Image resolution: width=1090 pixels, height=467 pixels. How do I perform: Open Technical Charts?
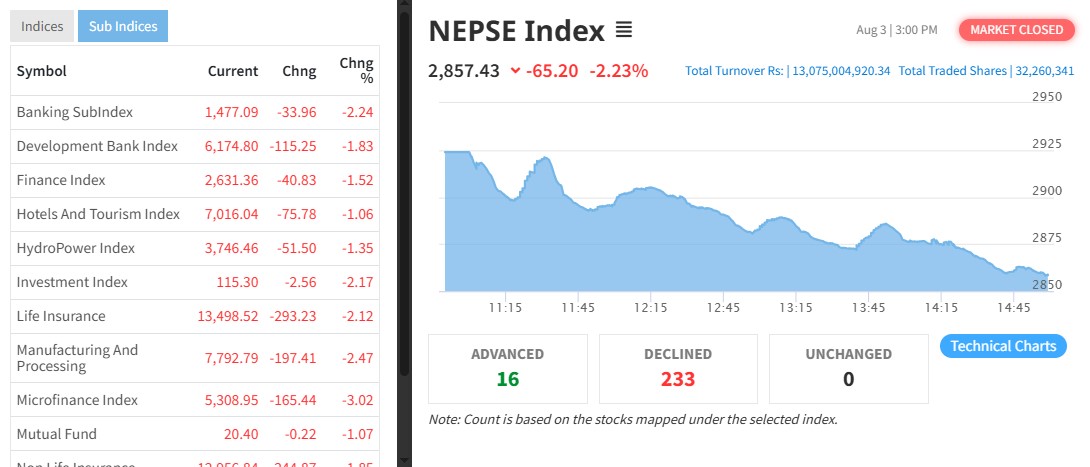pos(1003,346)
